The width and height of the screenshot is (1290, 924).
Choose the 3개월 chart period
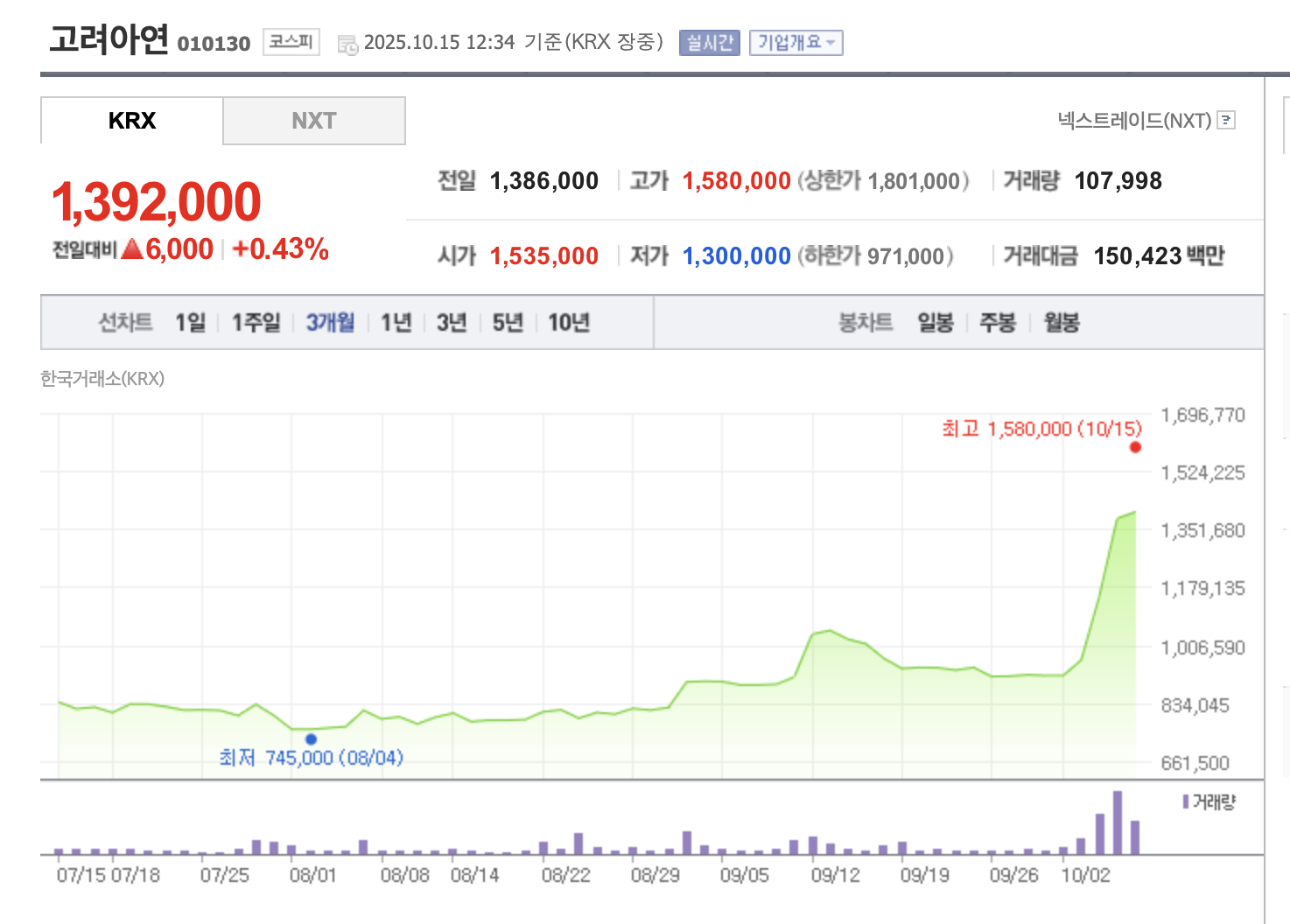tap(330, 323)
